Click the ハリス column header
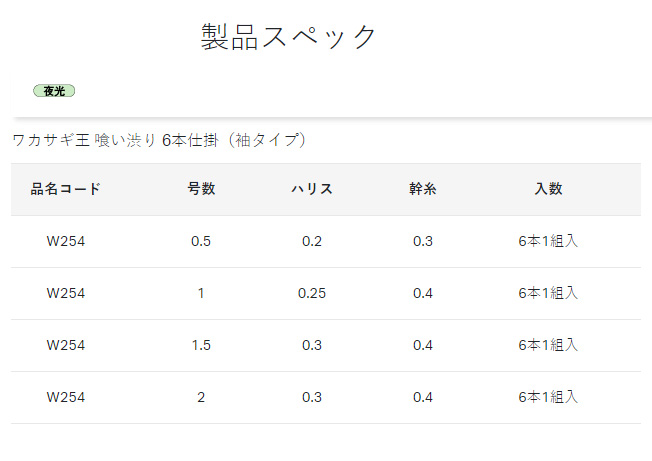This screenshot has height=461, width=652. point(312,189)
